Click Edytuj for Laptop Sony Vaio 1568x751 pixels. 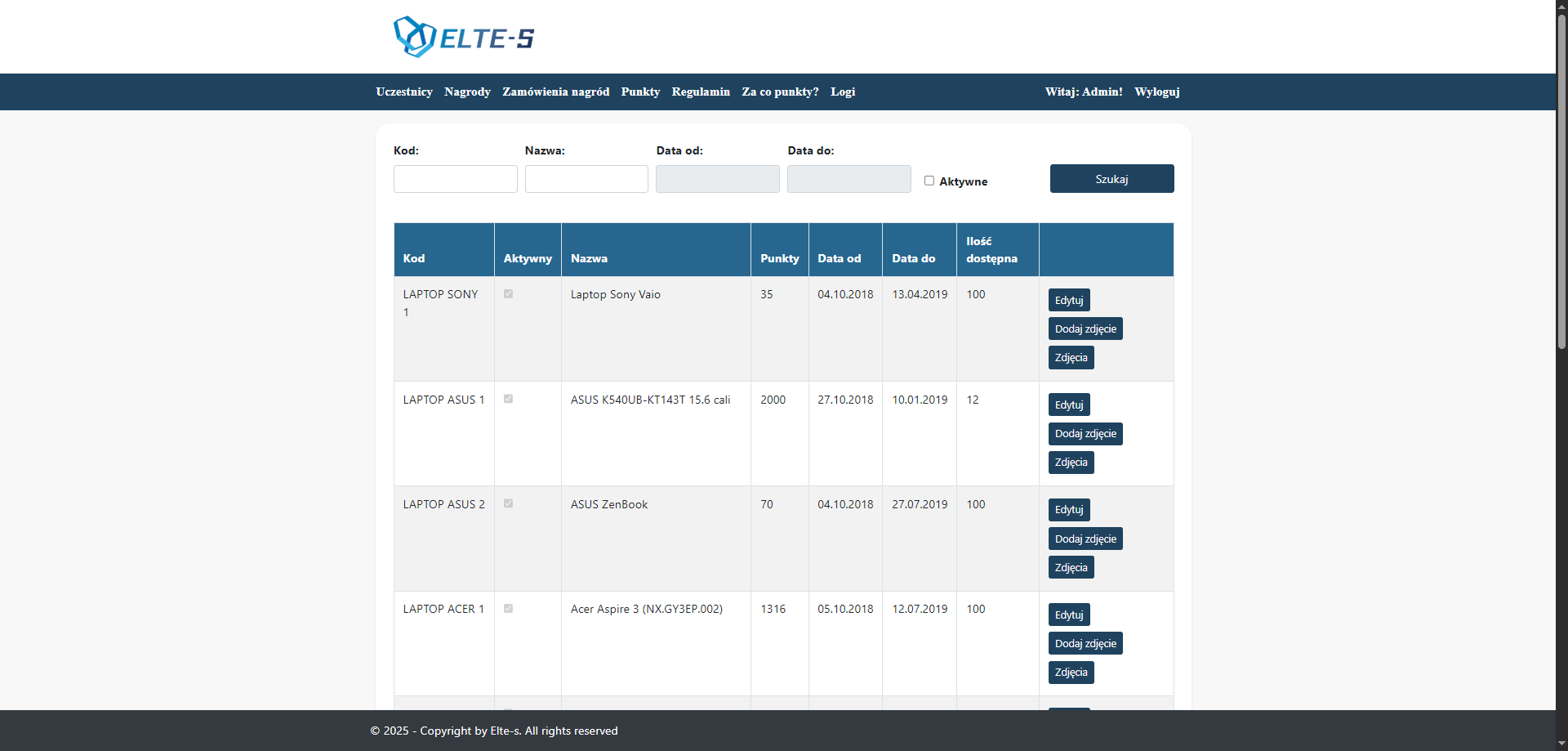click(1068, 300)
